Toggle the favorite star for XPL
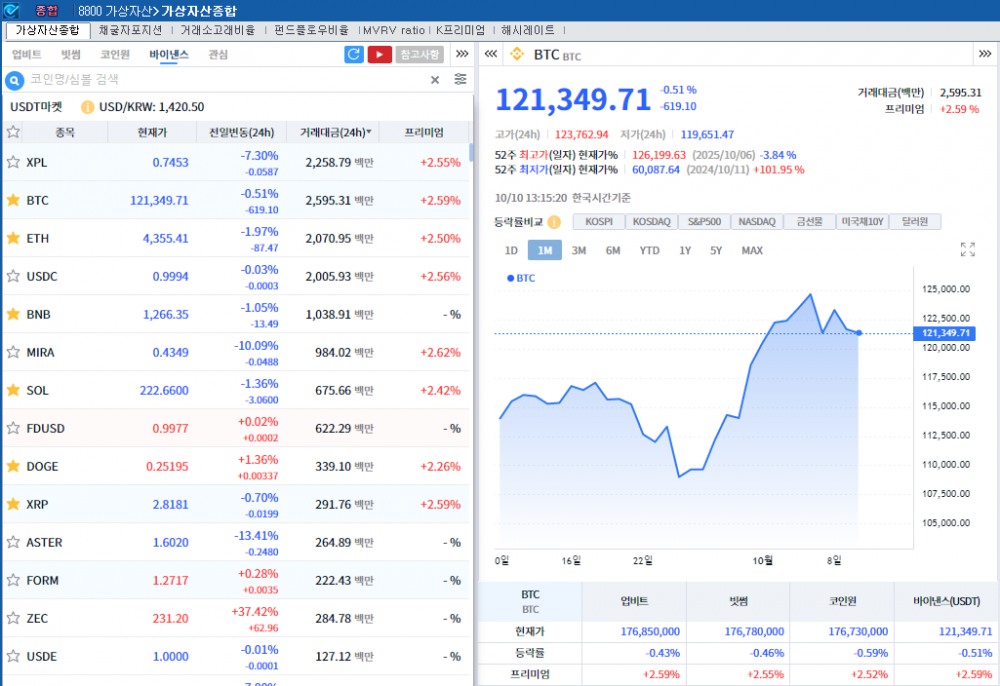The height and width of the screenshot is (686, 1000). tap(13, 162)
